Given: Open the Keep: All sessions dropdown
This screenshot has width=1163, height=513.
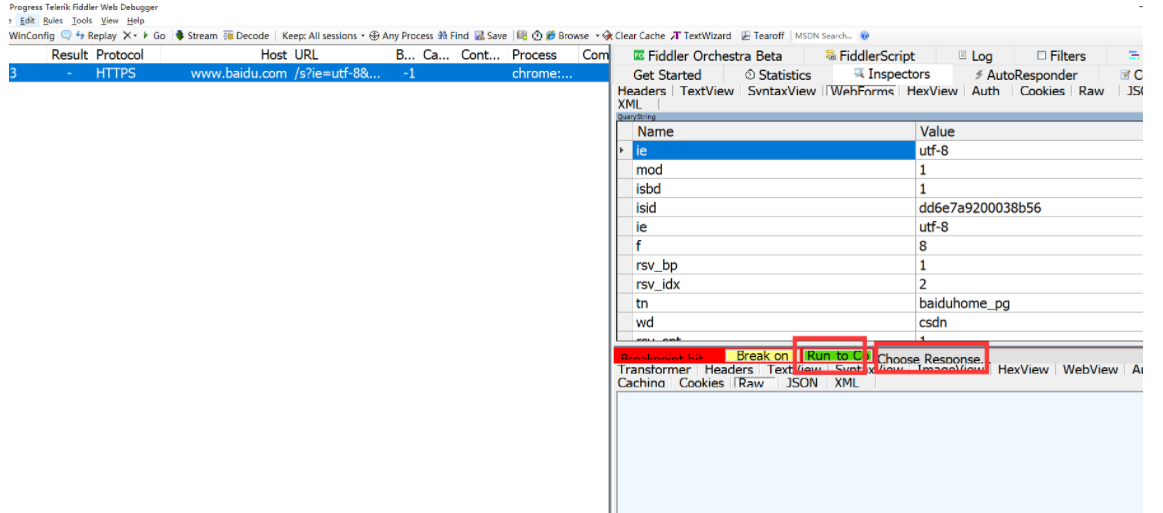Looking at the screenshot, I should pyautogui.click(x=323, y=36).
